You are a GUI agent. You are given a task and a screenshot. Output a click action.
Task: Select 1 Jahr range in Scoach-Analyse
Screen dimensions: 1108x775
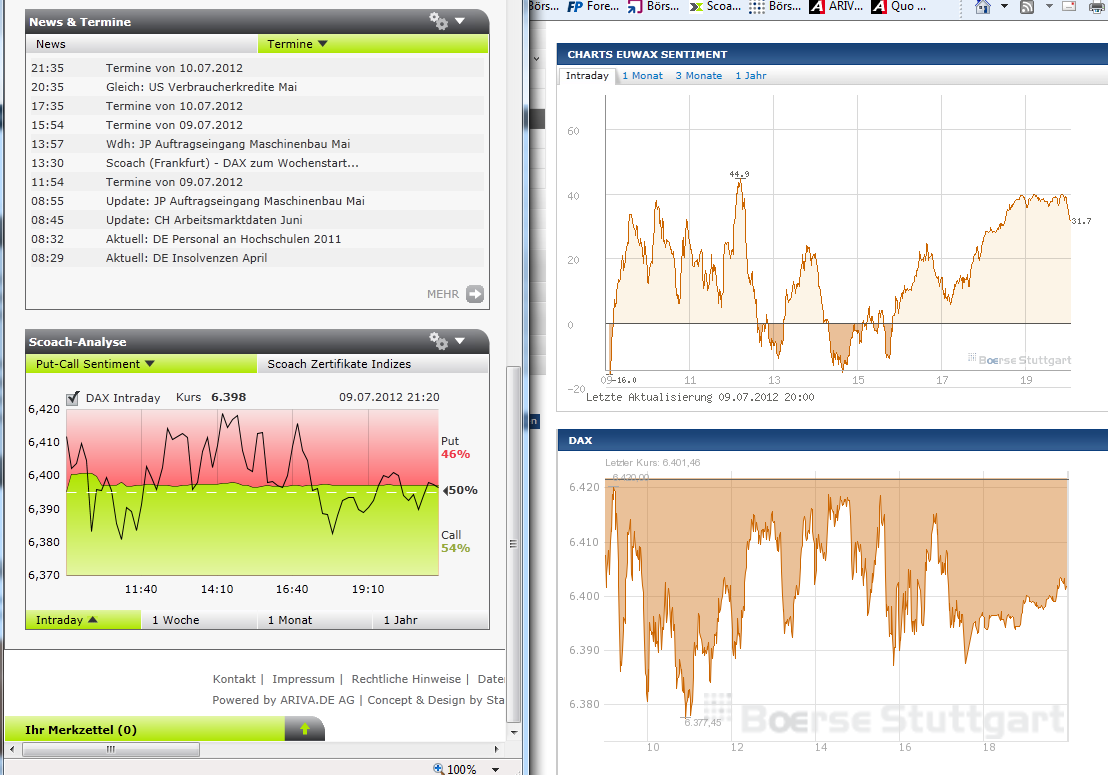tap(430, 620)
